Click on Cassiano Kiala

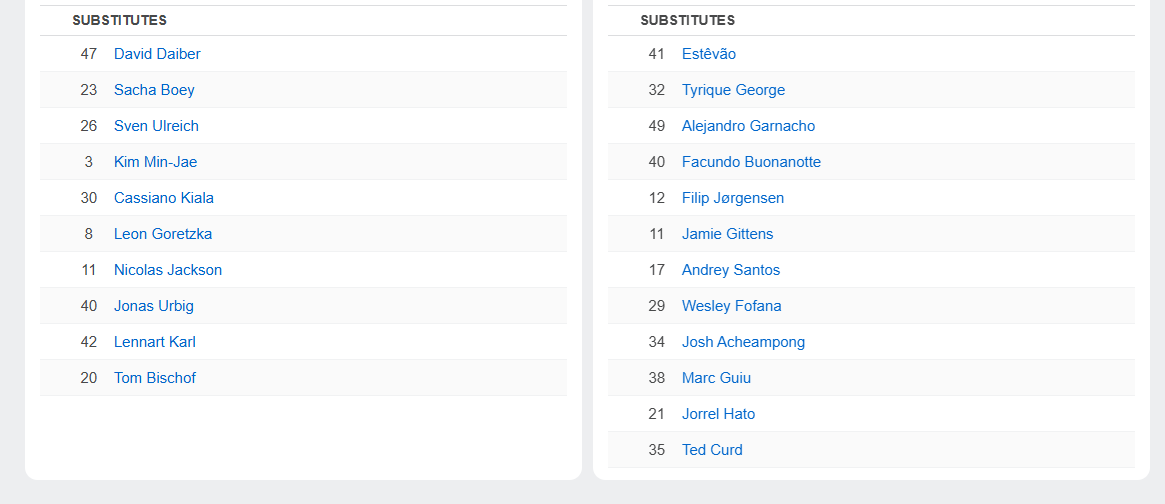coord(164,198)
